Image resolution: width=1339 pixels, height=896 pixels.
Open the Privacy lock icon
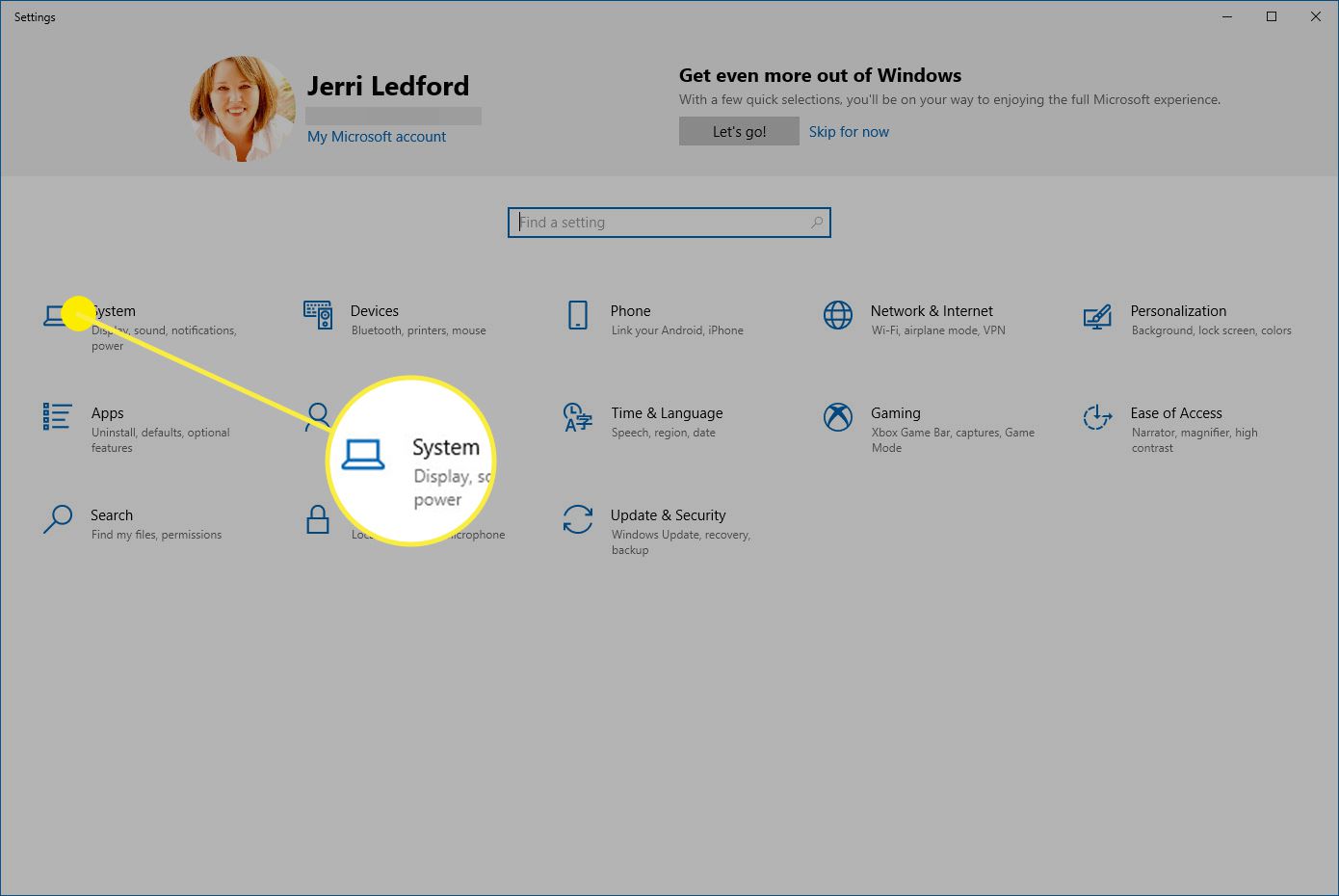[x=318, y=519]
